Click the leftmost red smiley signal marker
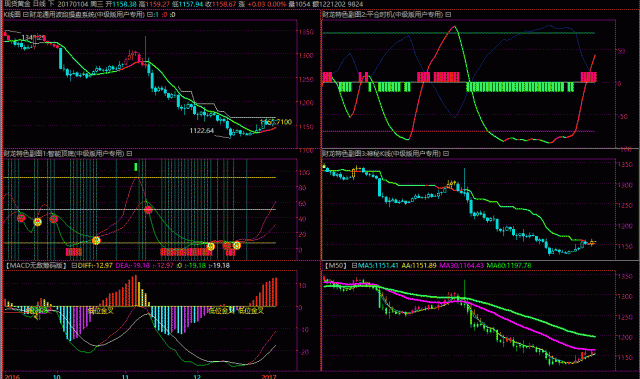 click(21, 218)
